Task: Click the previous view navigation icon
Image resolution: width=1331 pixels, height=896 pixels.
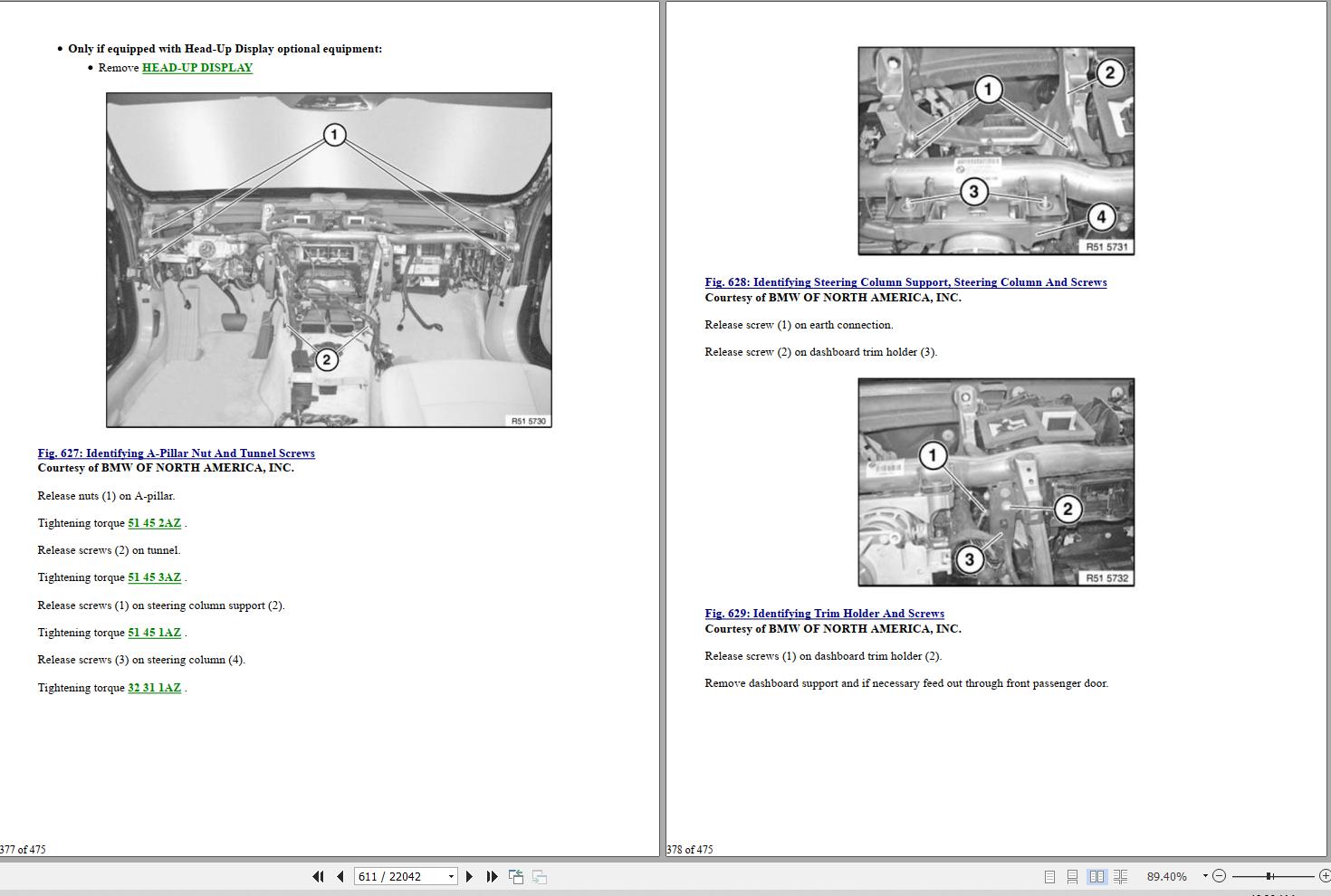Action: [x=516, y=876]
